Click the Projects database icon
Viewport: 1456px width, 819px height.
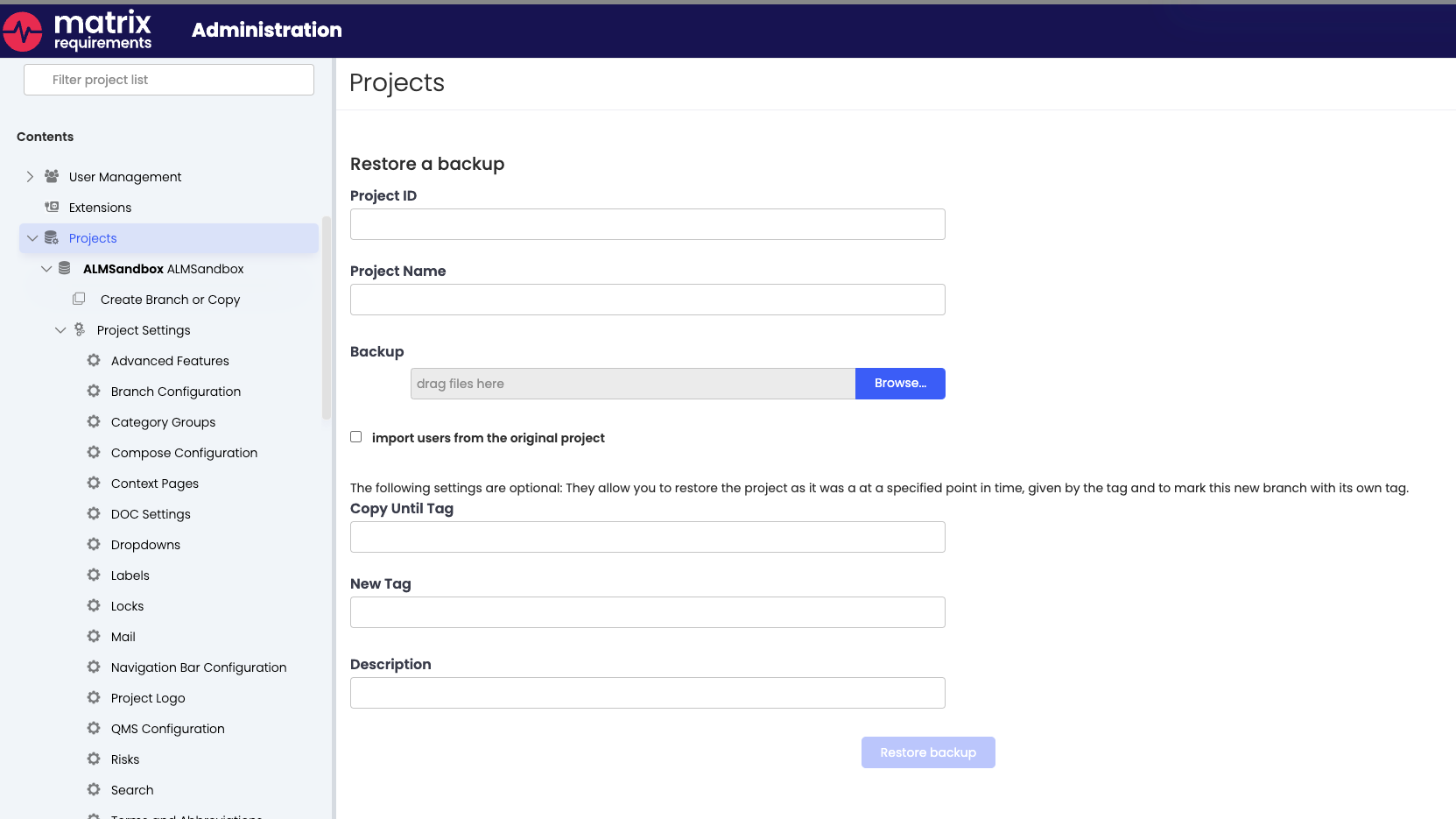(52, 237)
